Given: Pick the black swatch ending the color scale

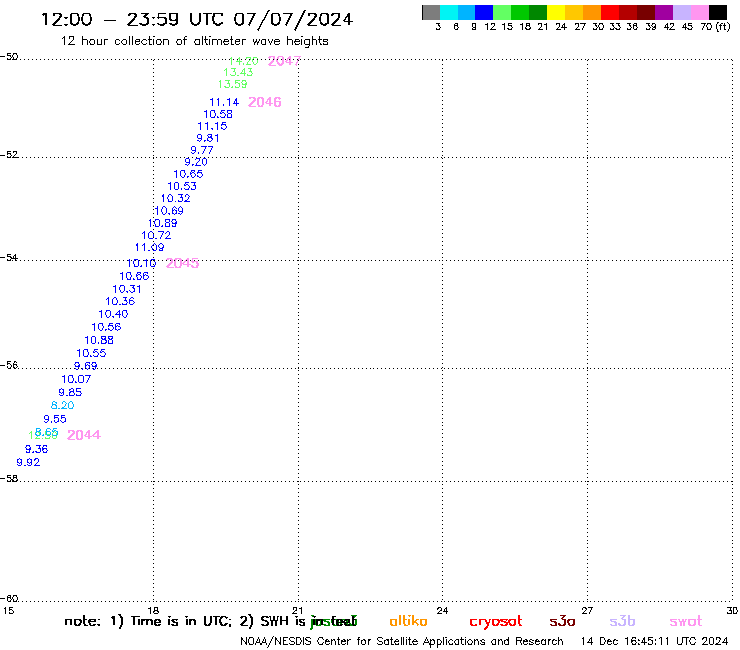Looking at the screenshot, I should coord(718,12).
